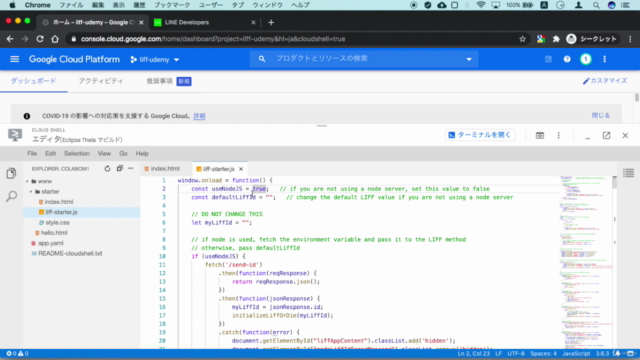Viewport: 640px width, 360px height.
Task: Collapse all folders in Explorer
Action: (x=120, y=169)
